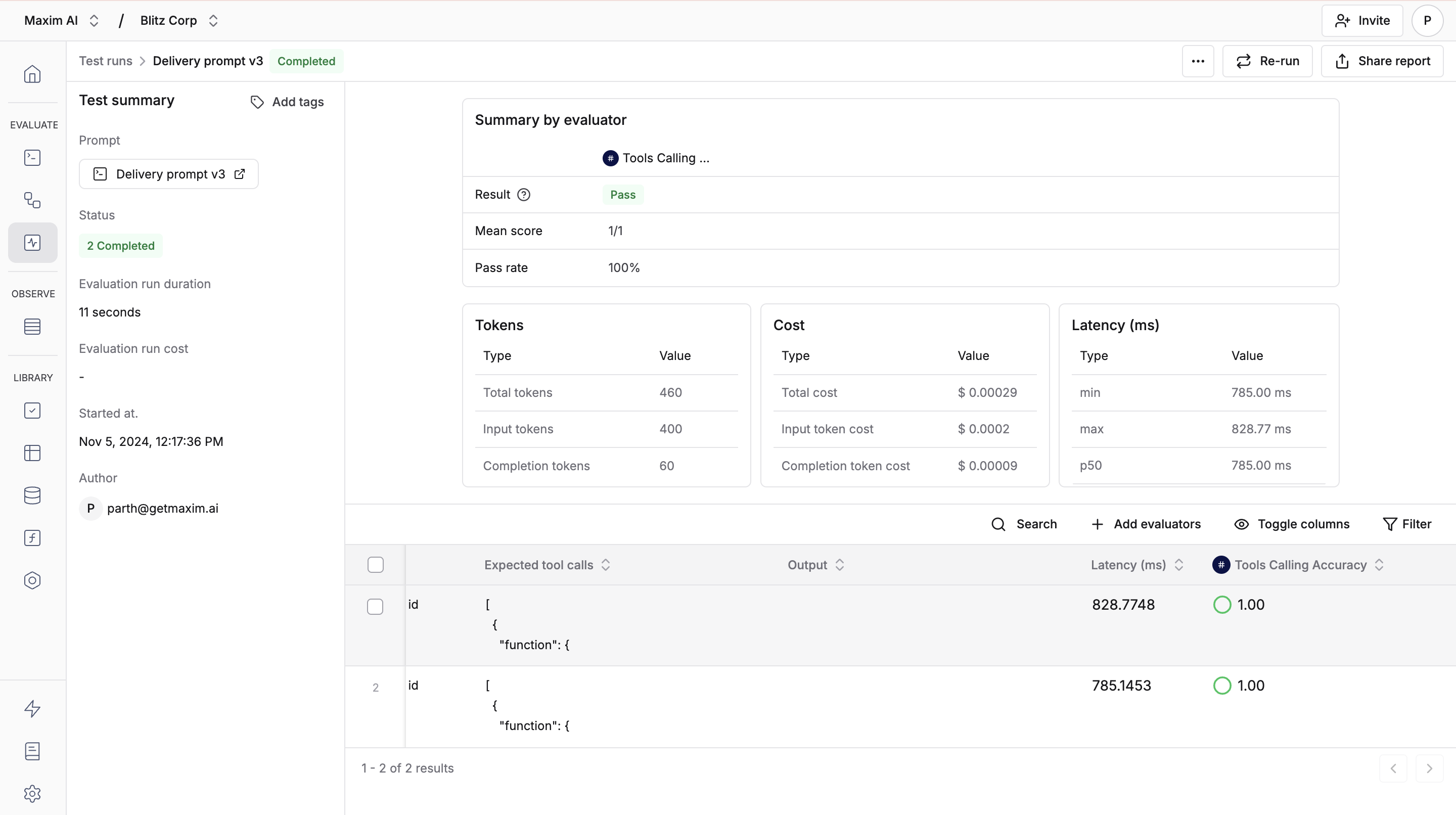Click Started at Nov 5, 2024 timestamp

(151, 441)
